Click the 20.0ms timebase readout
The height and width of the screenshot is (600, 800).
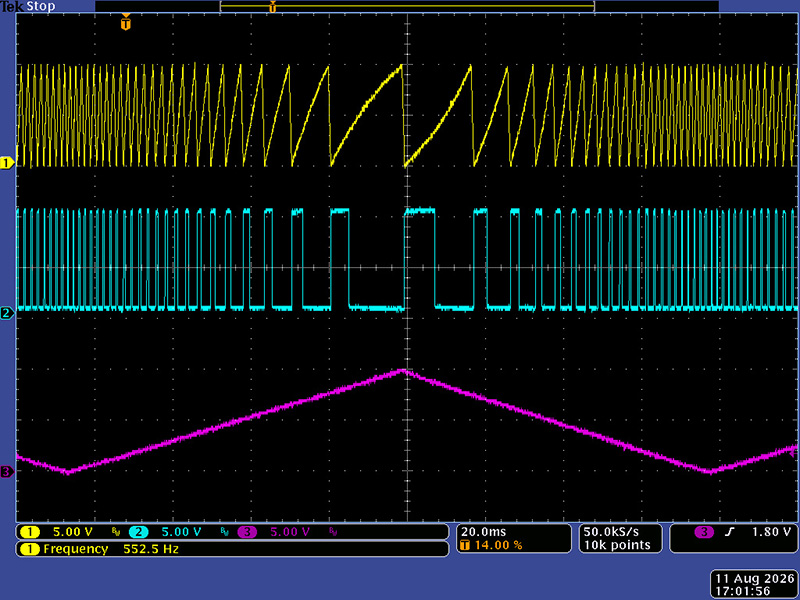point(484,532)
